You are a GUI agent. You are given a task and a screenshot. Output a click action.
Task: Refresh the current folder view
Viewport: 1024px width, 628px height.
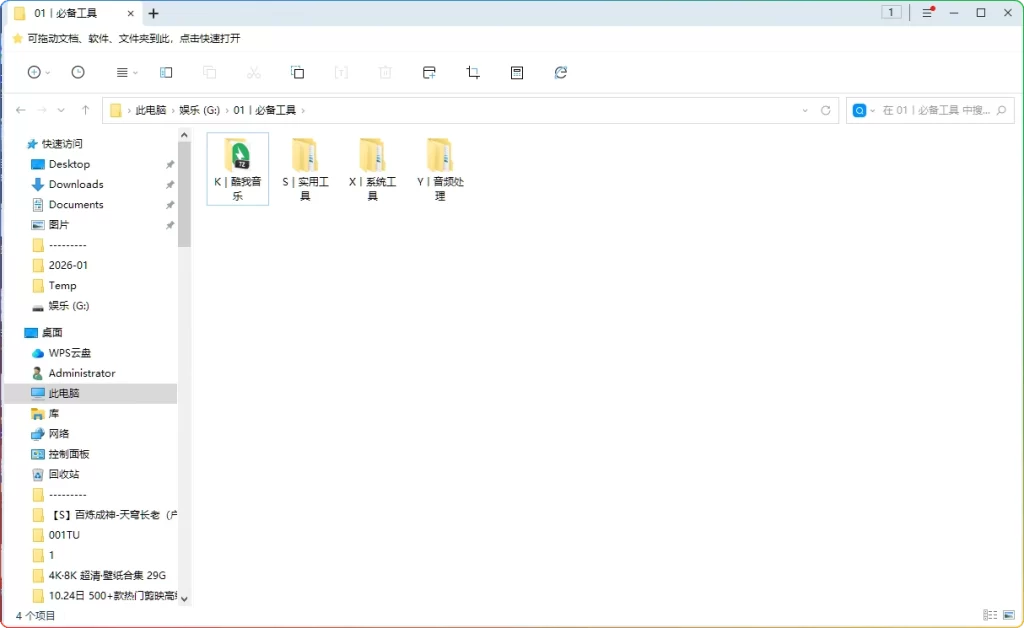point(561,72)
